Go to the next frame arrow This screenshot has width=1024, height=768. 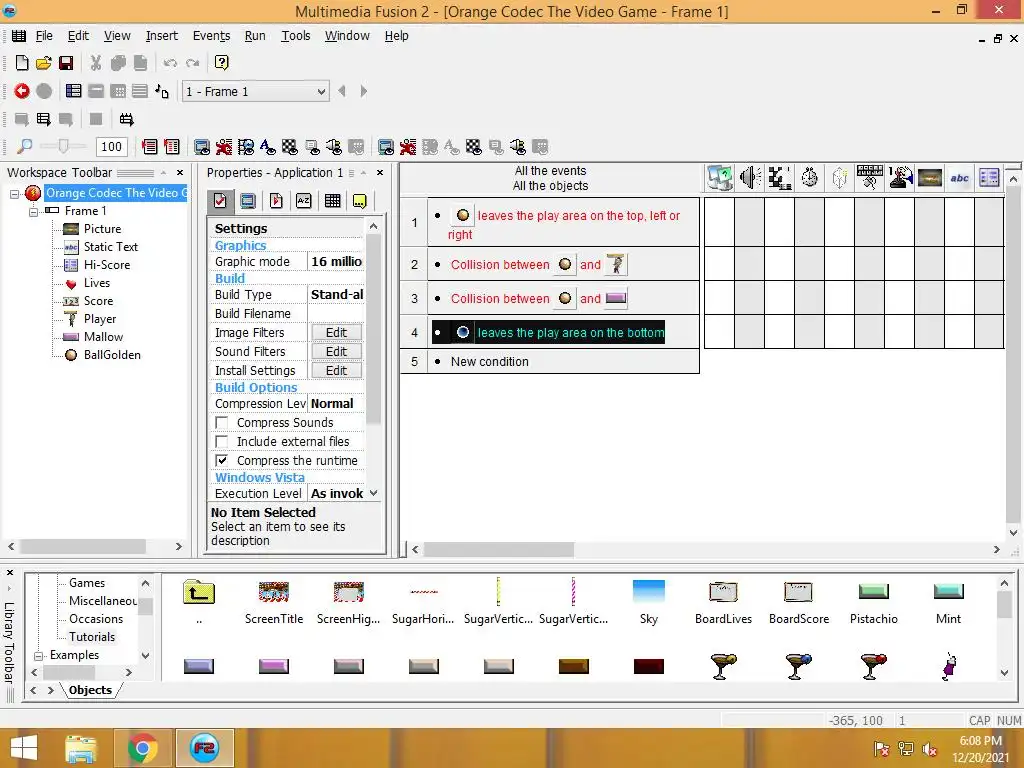[x=364, y=91]
